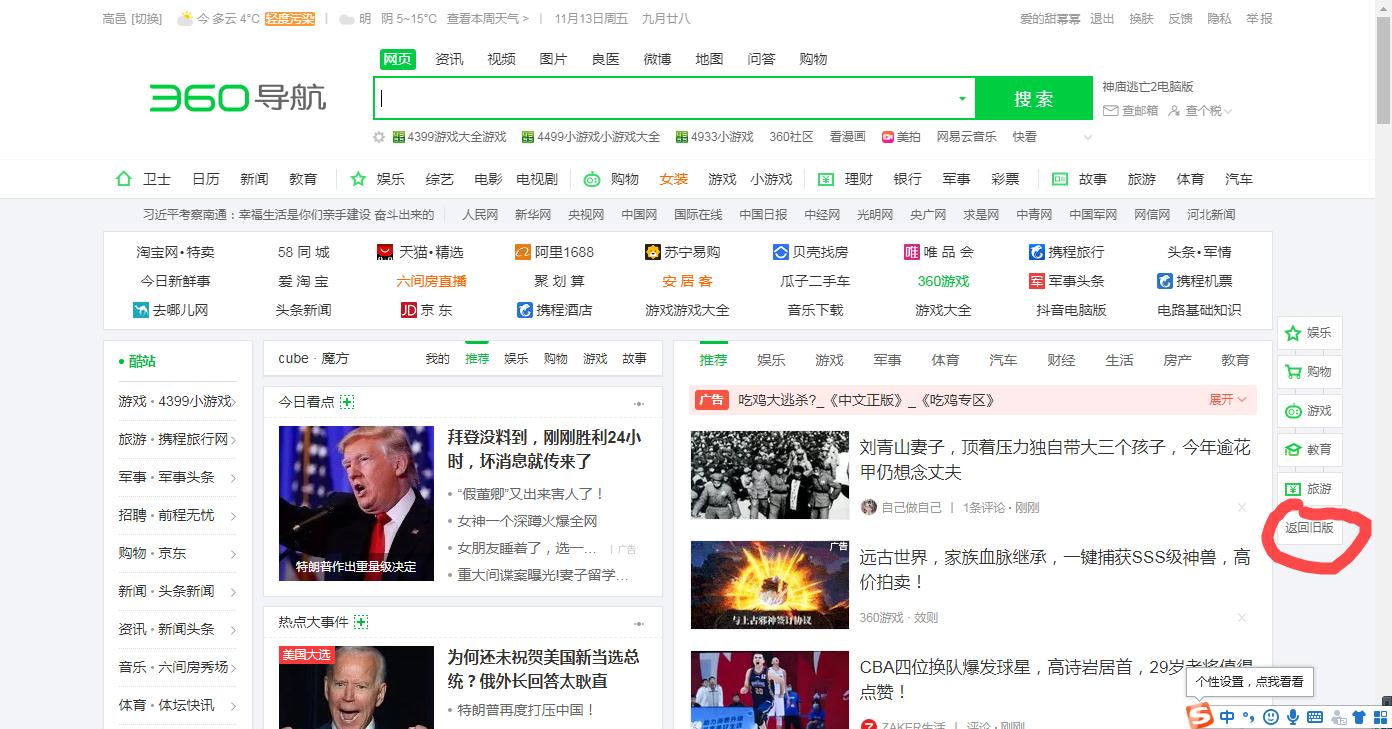Click the 阿里1688 orange icon
Image resolution: width=1392 pixels, height=729 pixels.
click(522, 252)
